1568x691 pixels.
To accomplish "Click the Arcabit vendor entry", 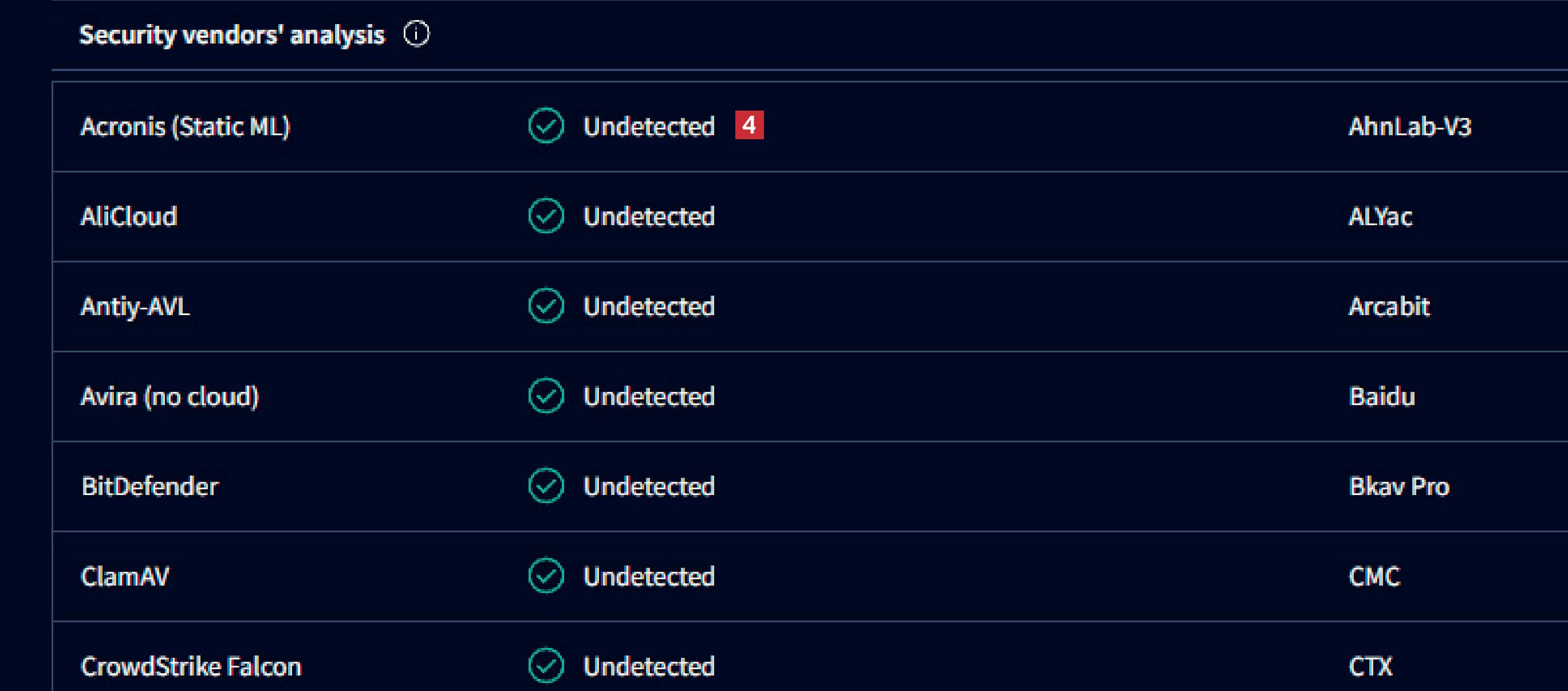I will click(1388, 306).
